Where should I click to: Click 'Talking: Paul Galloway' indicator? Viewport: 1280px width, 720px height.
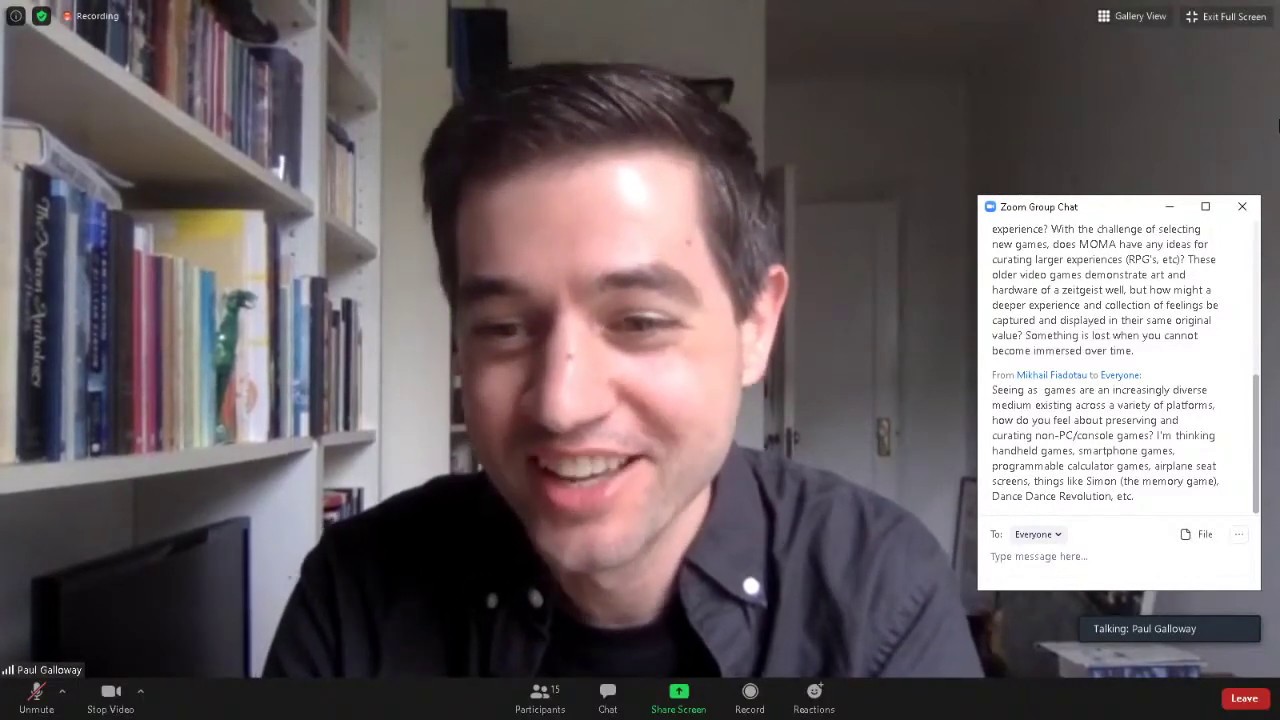pos(1170,629)
